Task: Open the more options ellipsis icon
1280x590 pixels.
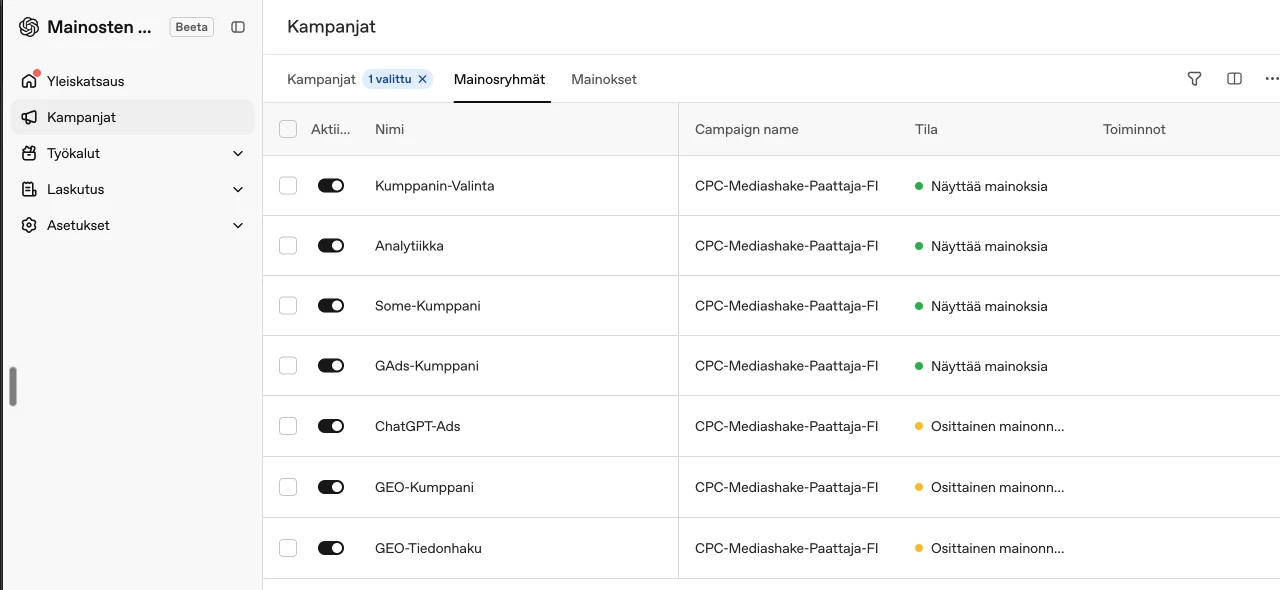Action: [x=1272, y=79]
